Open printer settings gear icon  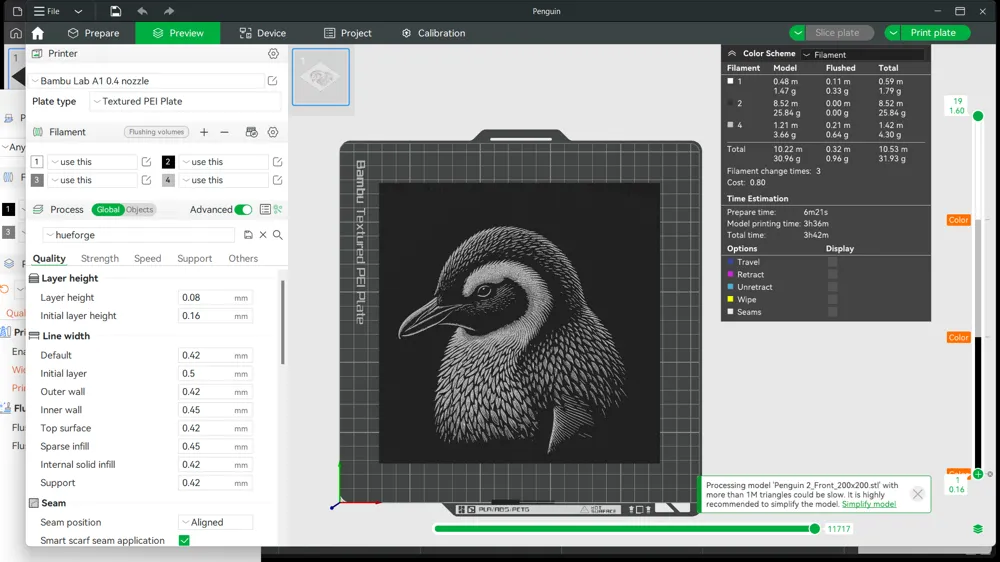coord(273,54)
